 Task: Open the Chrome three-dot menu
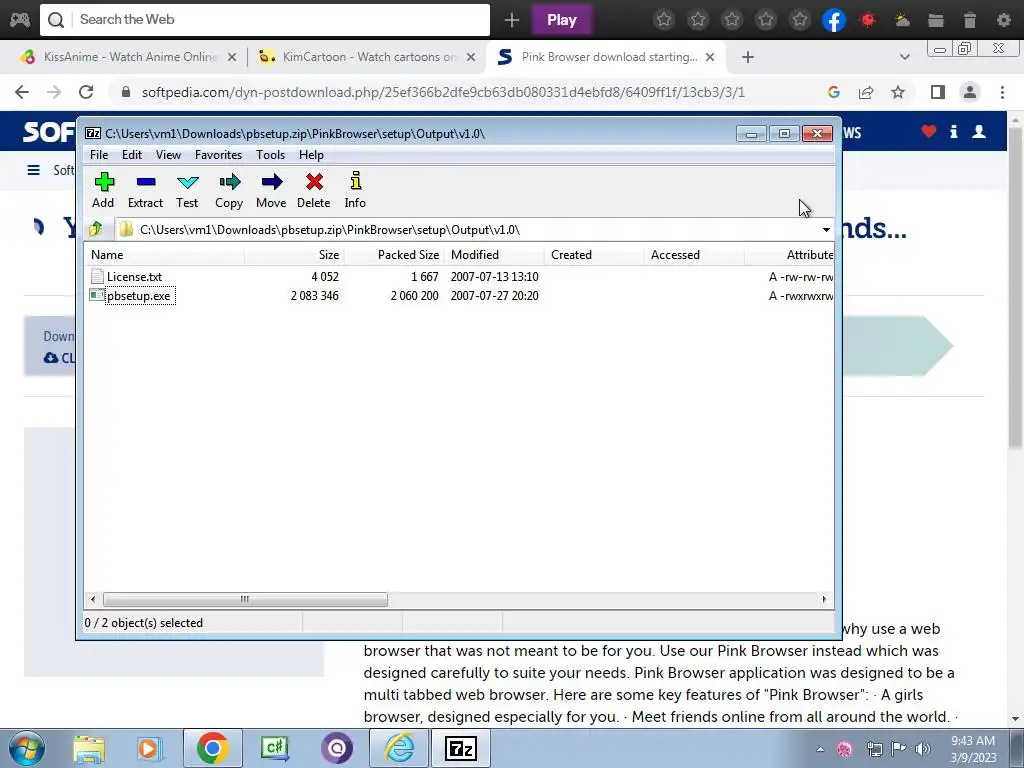(x=1002, y=92)
